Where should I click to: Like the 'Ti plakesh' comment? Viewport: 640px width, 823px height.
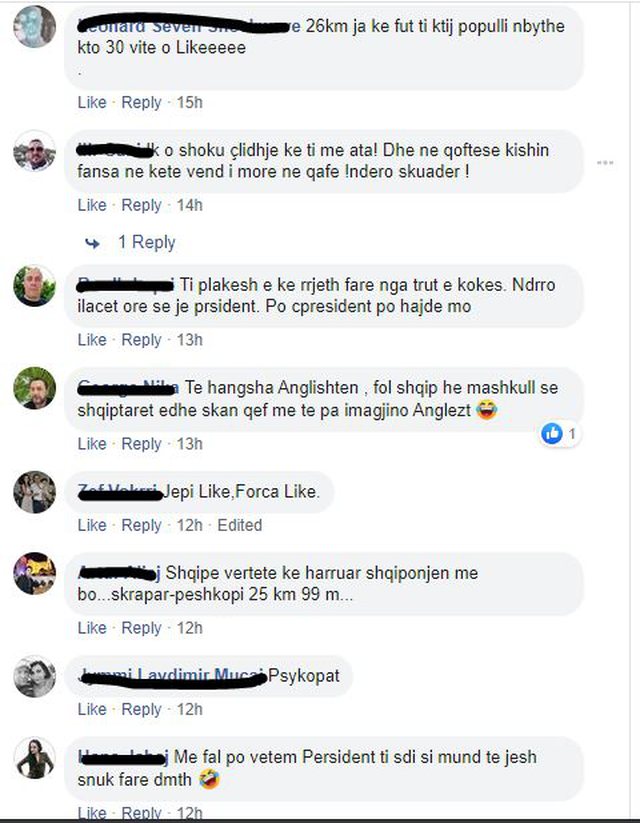(92, 340)
